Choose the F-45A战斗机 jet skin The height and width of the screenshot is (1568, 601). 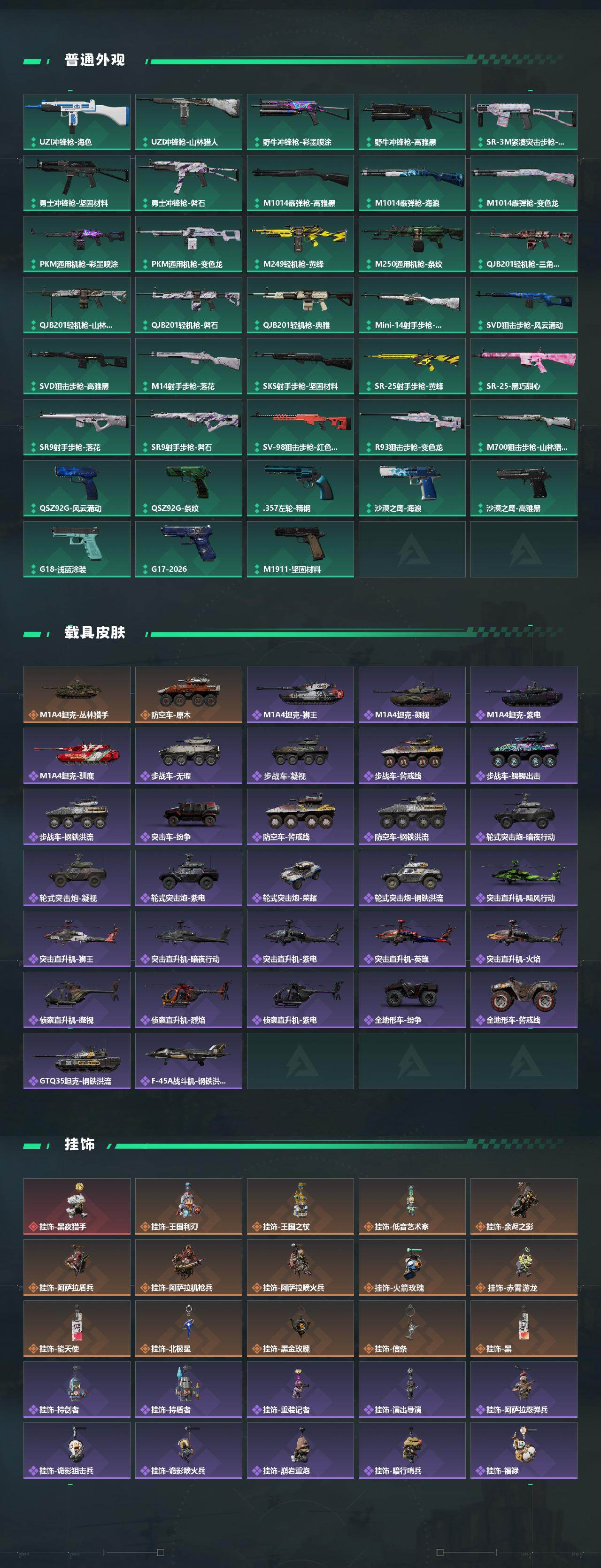point(189,1061)
